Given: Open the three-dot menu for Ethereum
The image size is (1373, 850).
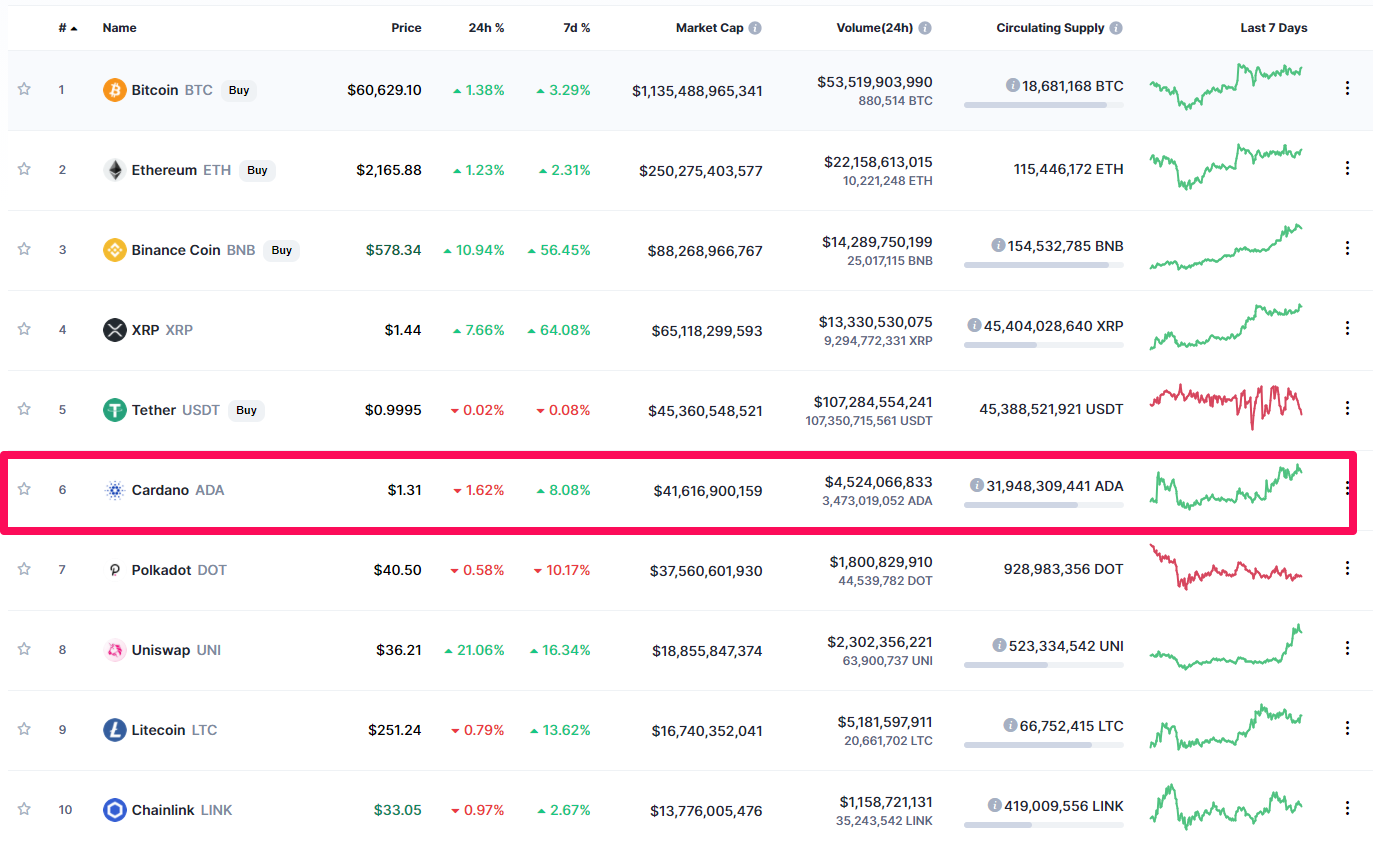Looking at the screenshot, I should (x=1347, y=168).
